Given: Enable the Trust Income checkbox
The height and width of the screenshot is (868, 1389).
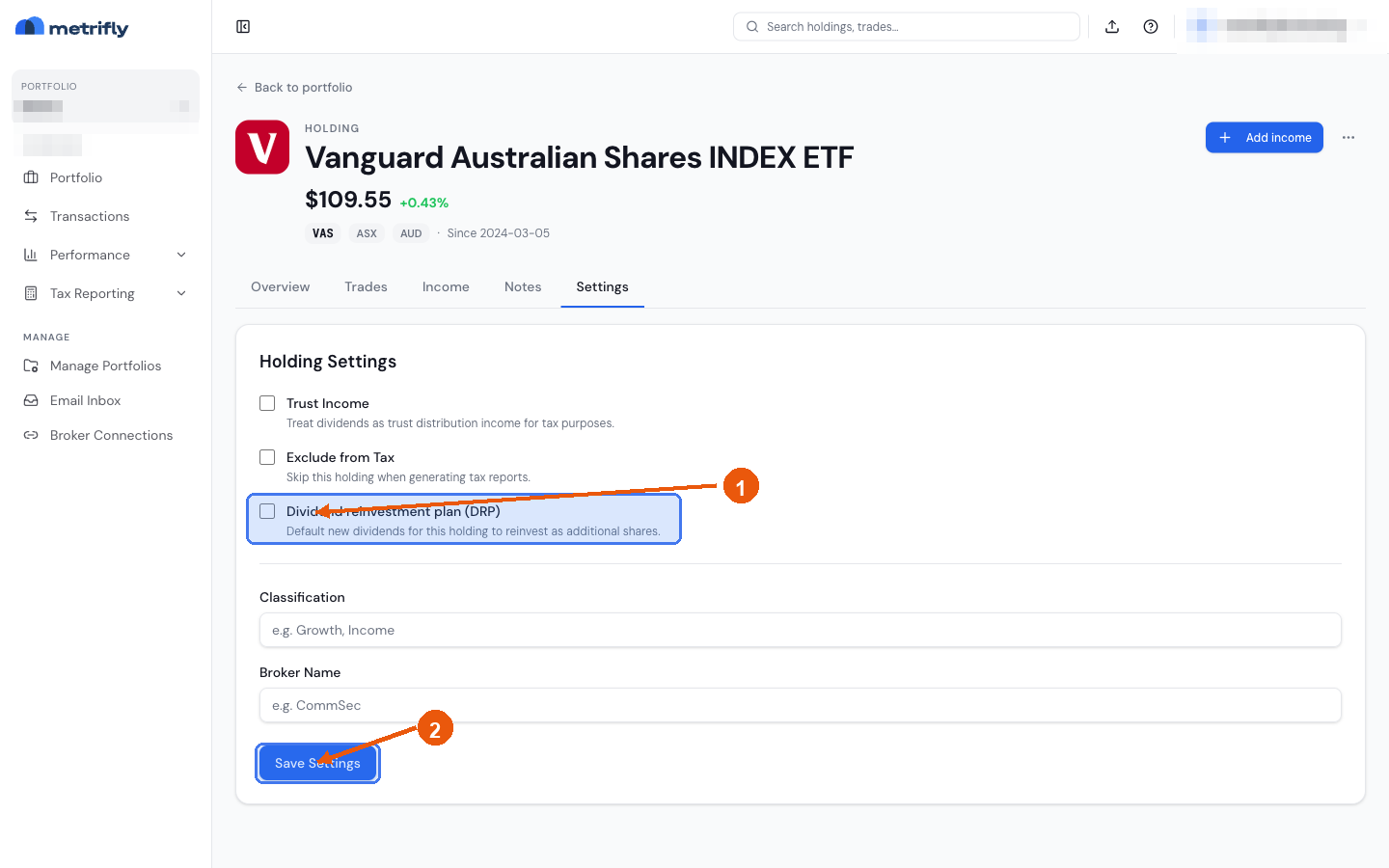Looking at the screenshot, I should [x=267, y=403].
